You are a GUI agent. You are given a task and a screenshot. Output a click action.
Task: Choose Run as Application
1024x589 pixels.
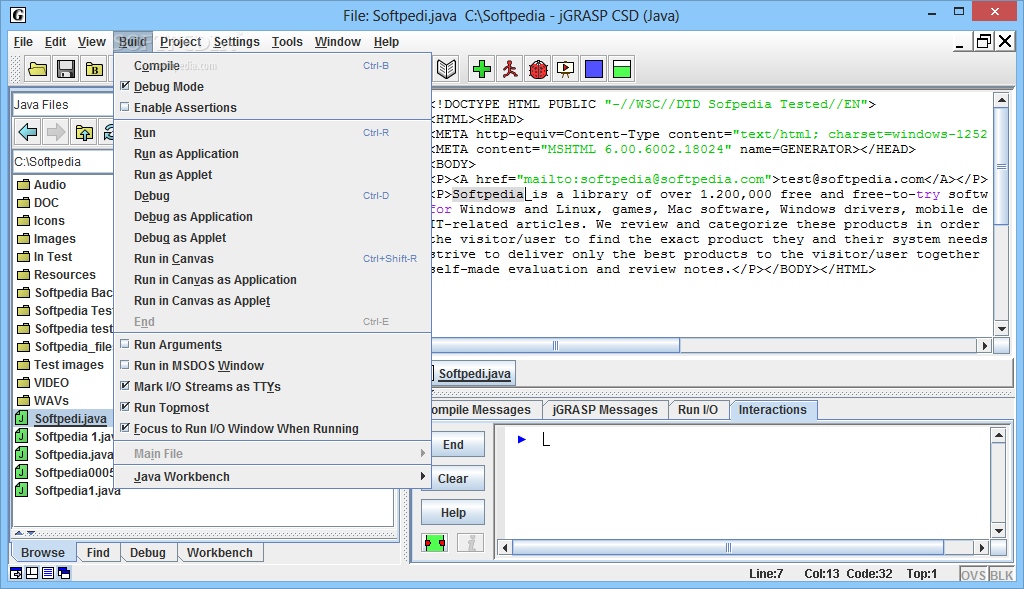point(272,154)
